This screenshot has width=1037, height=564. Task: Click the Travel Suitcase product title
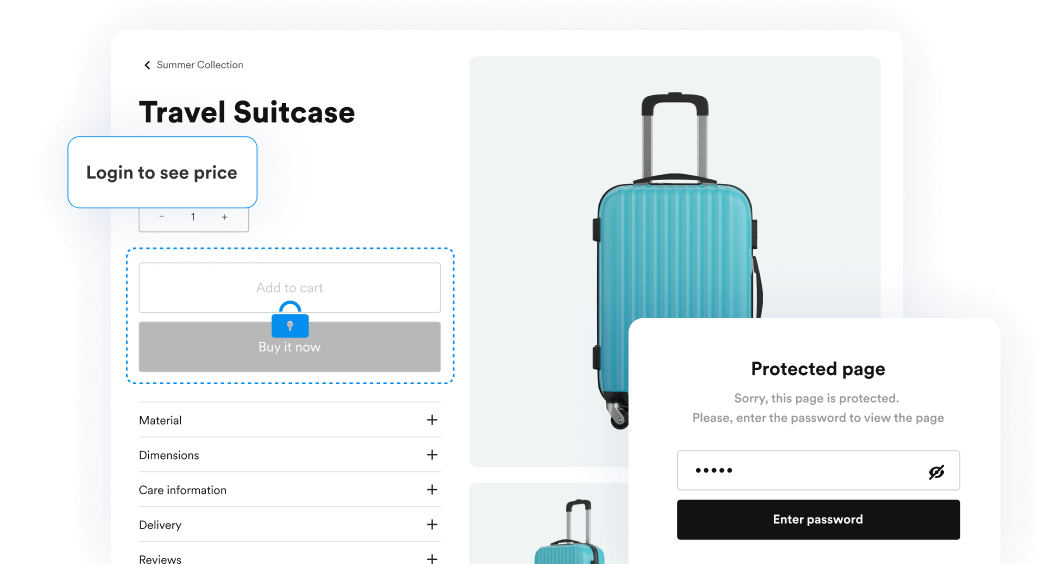(x=247, y=112)
